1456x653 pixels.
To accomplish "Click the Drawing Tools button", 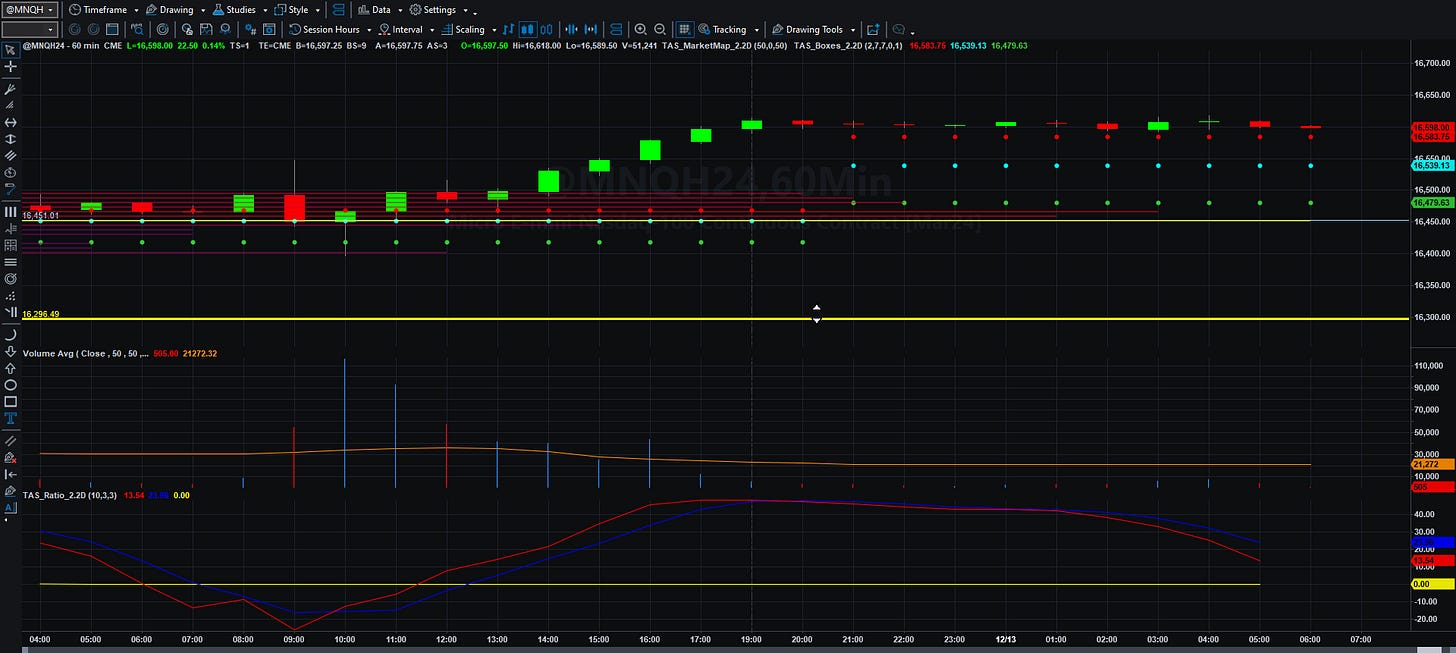I will click(813, 30).
